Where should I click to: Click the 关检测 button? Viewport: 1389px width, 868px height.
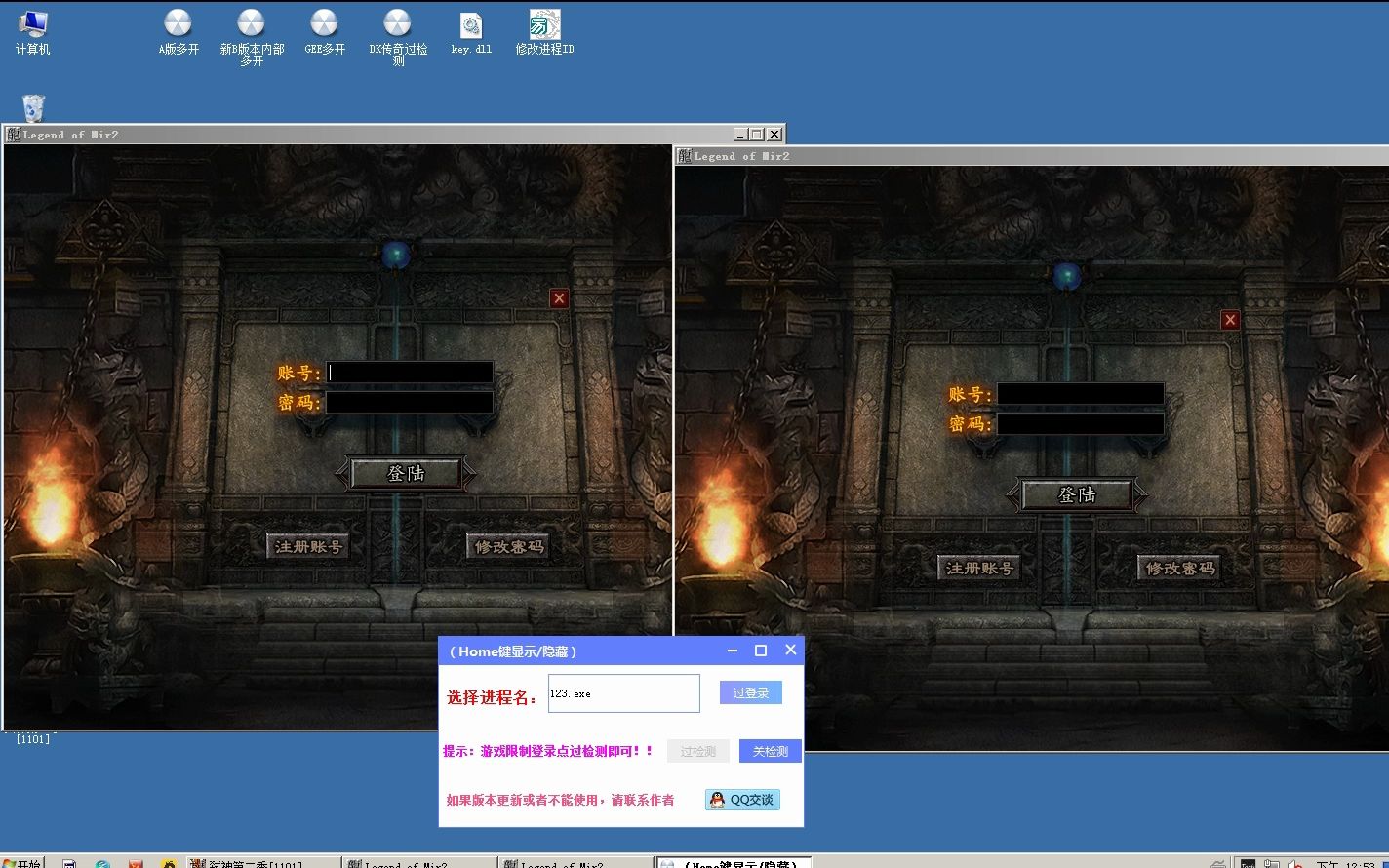771,751
